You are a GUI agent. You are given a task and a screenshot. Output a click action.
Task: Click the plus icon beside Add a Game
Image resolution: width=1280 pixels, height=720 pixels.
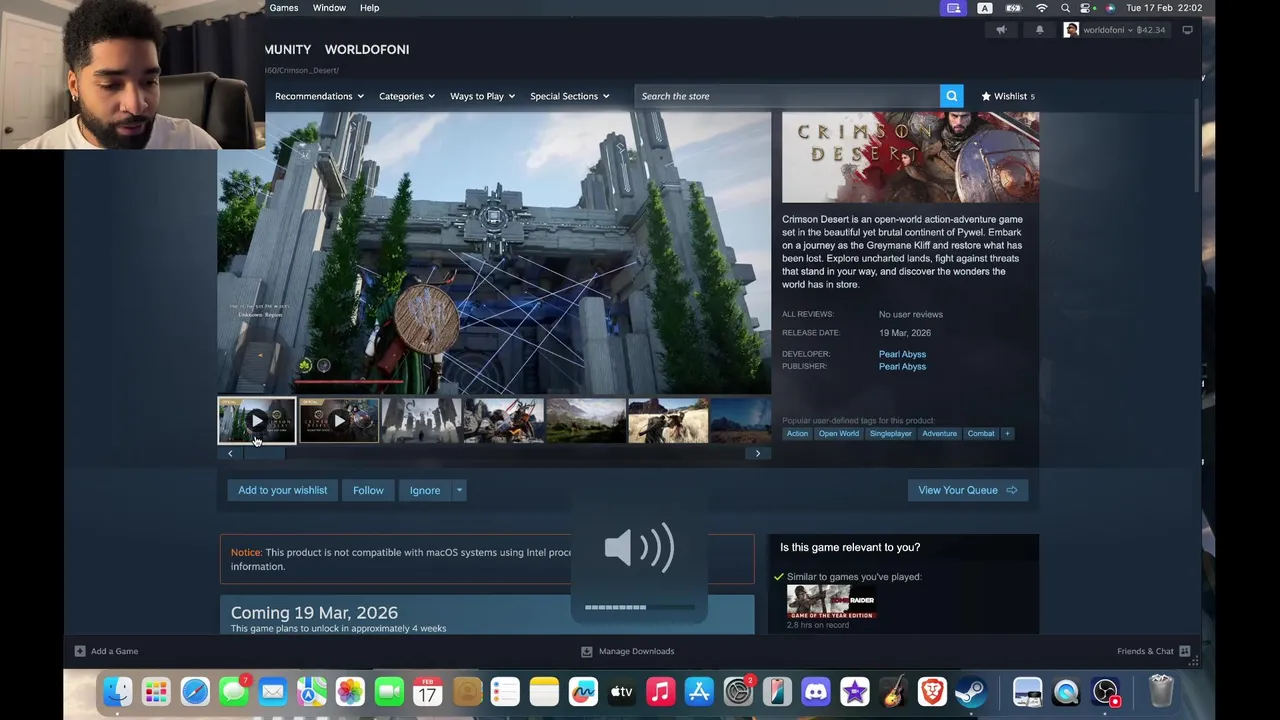click(80, 651)
